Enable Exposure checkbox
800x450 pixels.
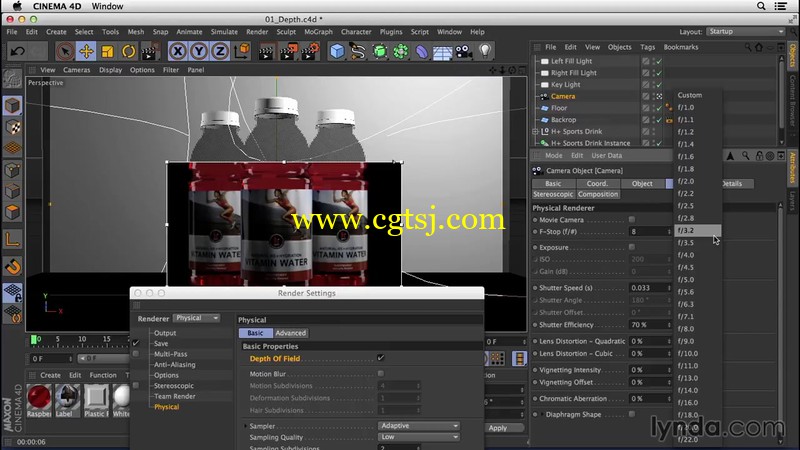point(632,247)
